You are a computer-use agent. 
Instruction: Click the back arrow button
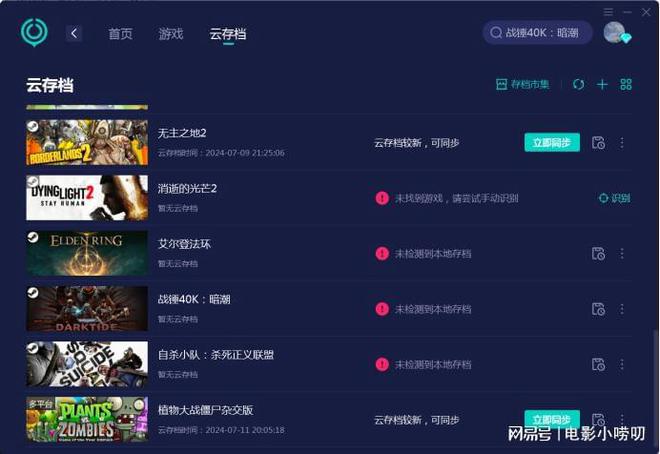tap(74, 33)
